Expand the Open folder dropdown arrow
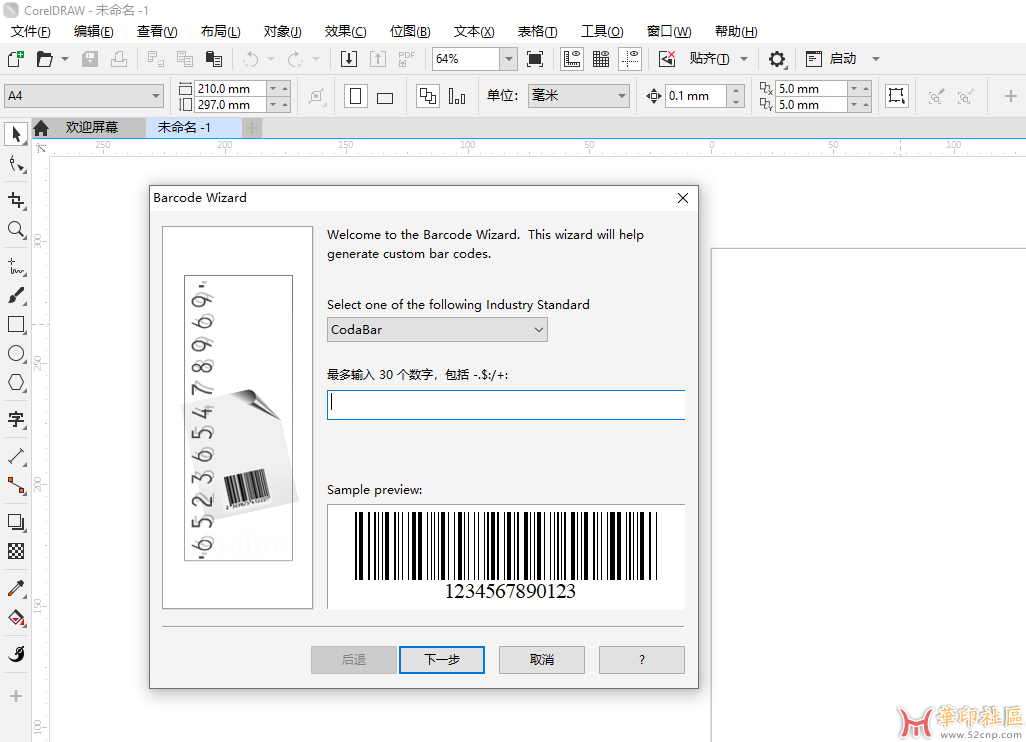 pyautogui.click(x=65, y=59)
